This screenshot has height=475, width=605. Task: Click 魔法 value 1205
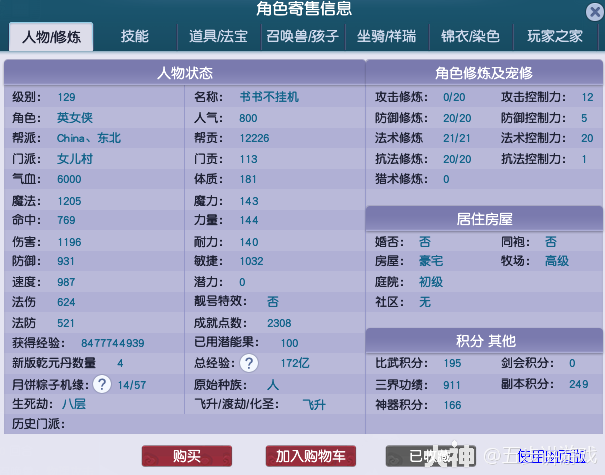tap(69, 201)
